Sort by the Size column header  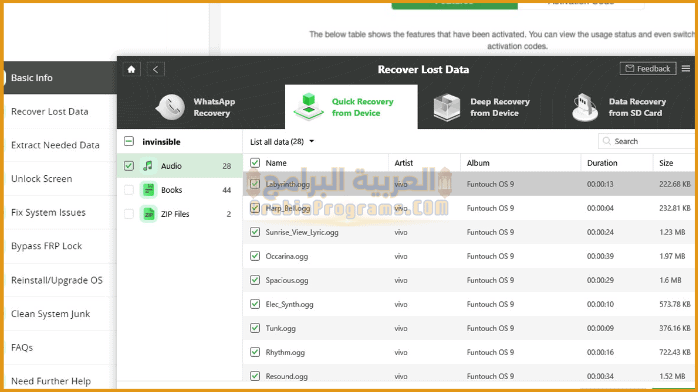point(666,163)
